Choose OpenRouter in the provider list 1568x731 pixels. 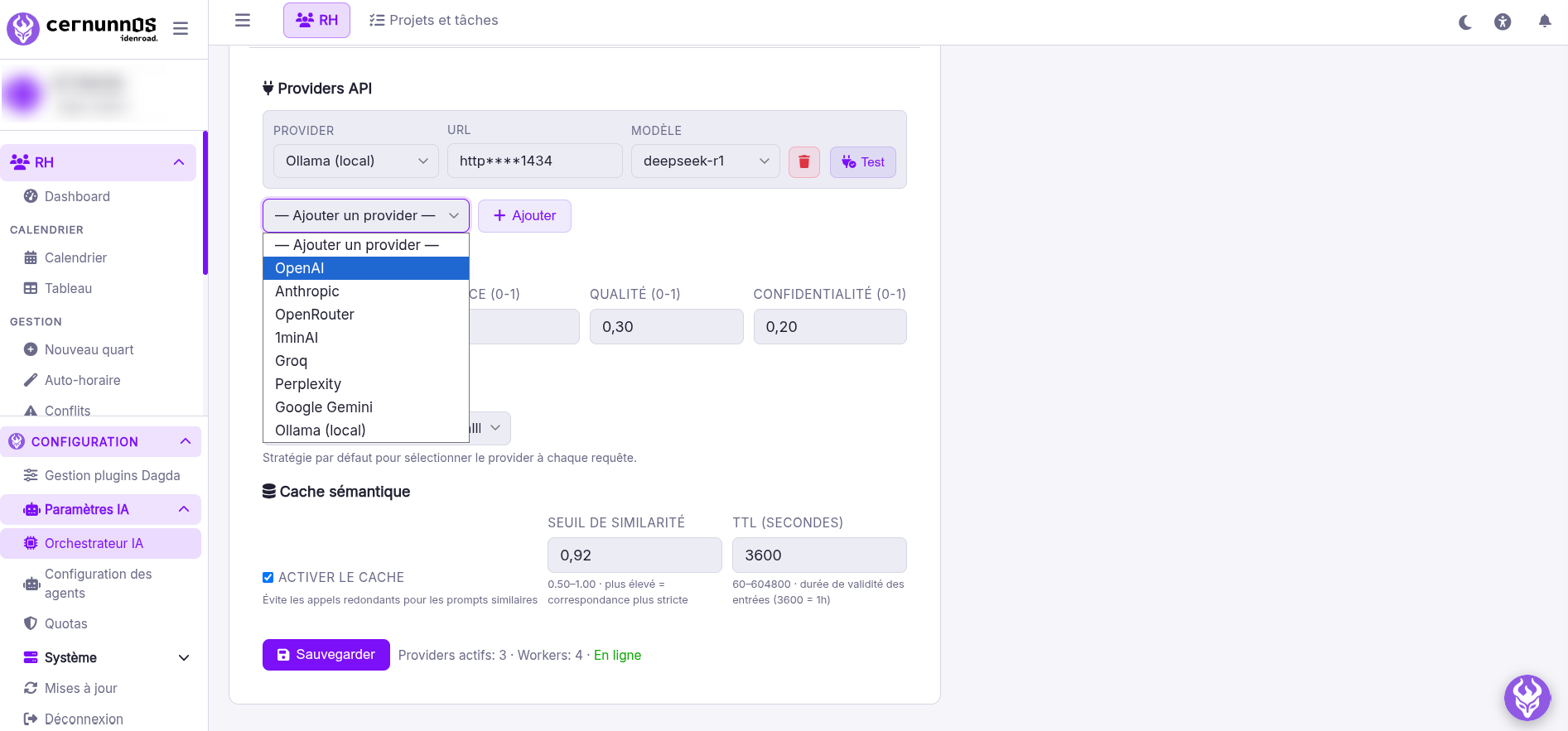pos(366,315)
